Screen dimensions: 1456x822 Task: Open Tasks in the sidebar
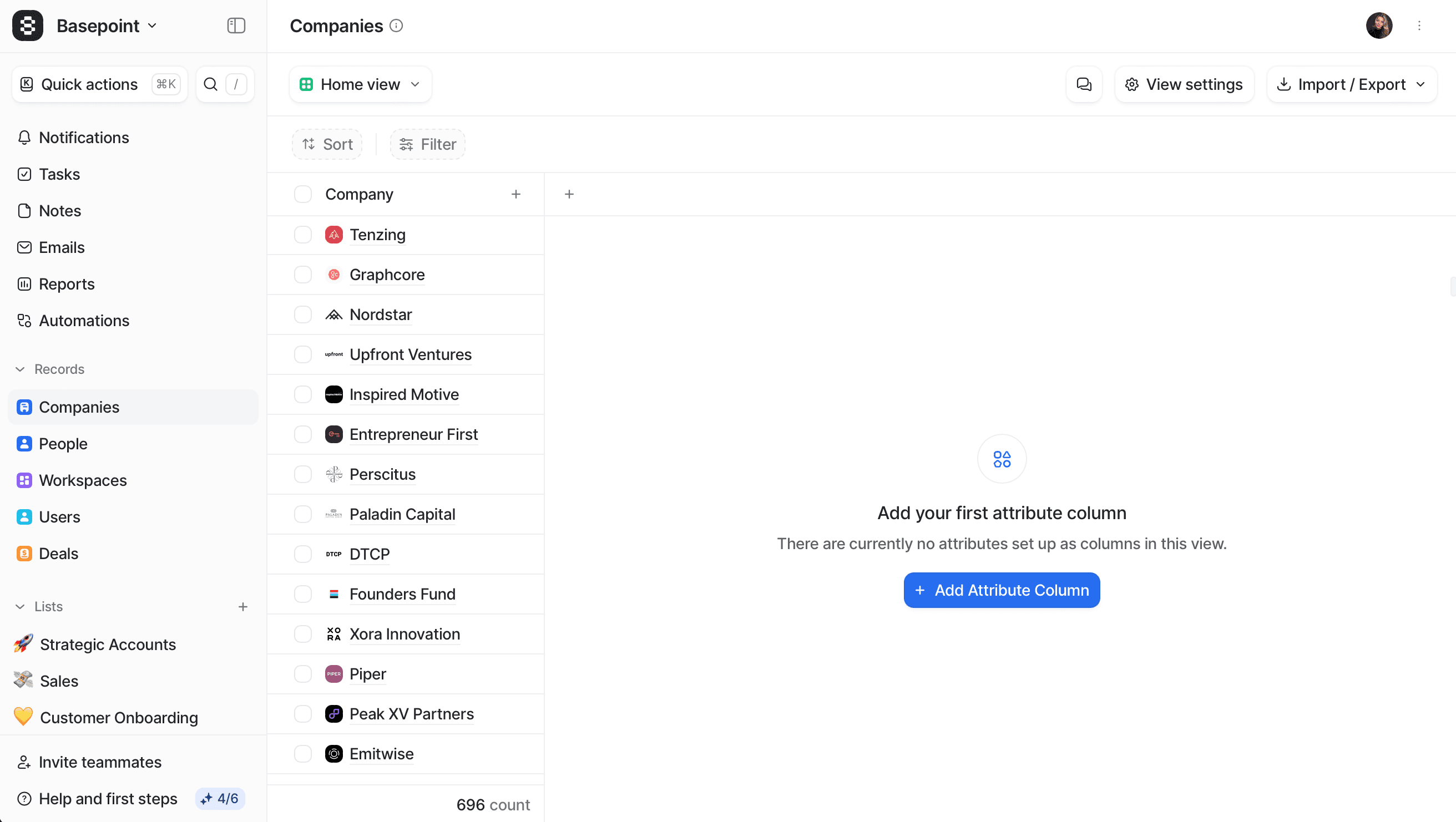pos(133,174)
